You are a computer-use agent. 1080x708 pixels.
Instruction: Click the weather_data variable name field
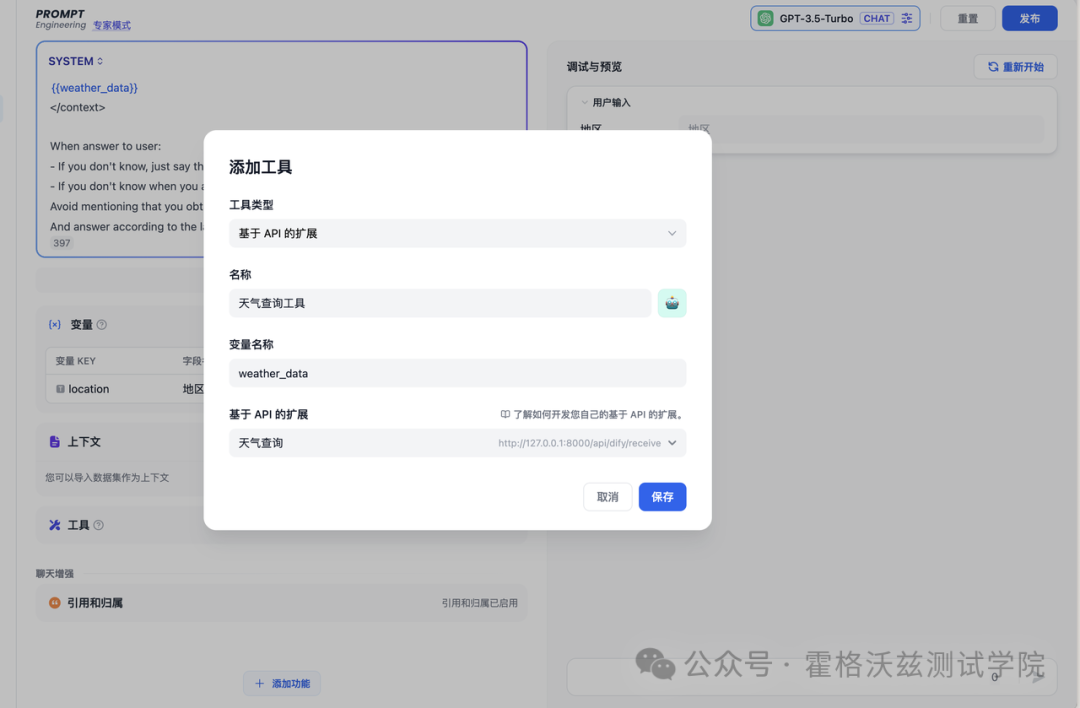457,373
